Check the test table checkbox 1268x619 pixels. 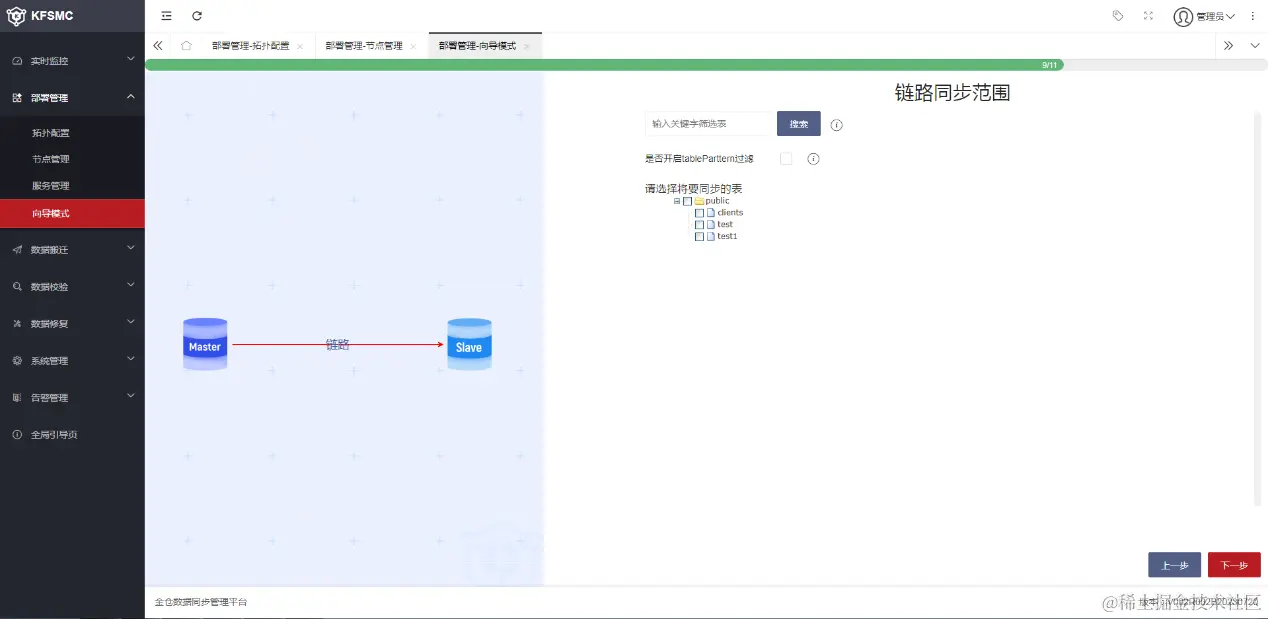coord(699,225)
